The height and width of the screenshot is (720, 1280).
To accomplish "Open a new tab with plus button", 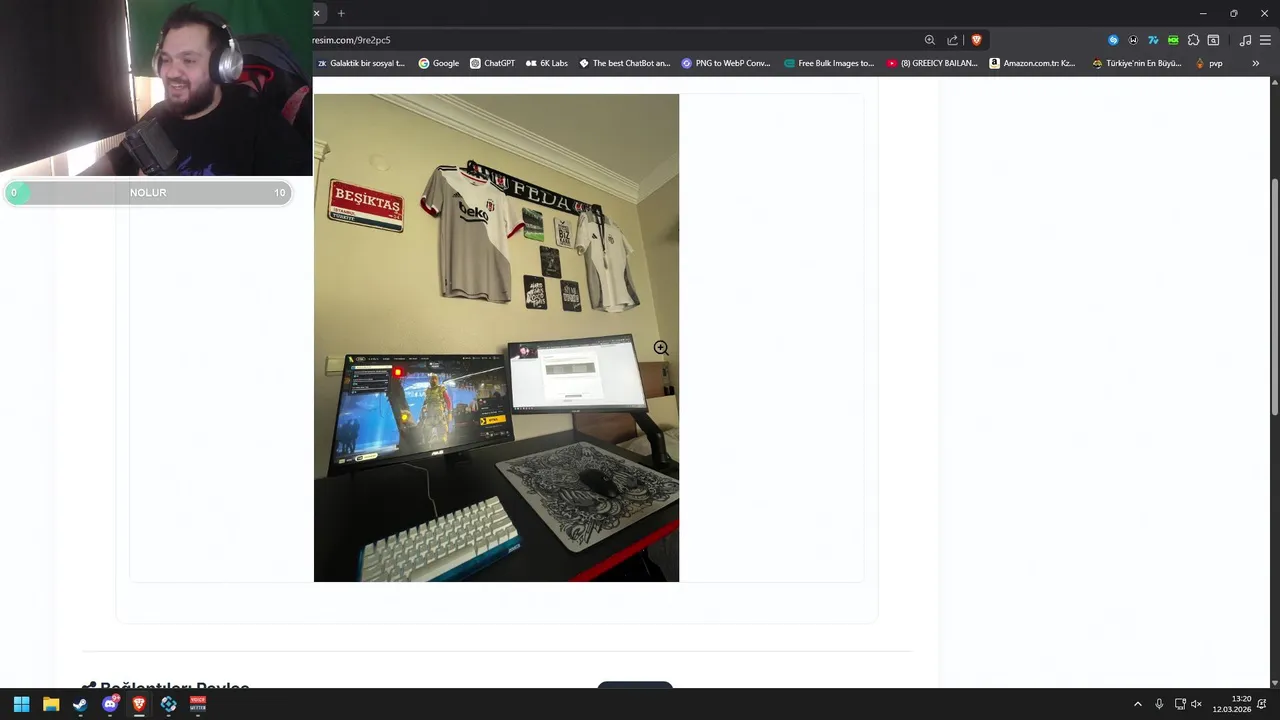I will [x=341, y=13].
